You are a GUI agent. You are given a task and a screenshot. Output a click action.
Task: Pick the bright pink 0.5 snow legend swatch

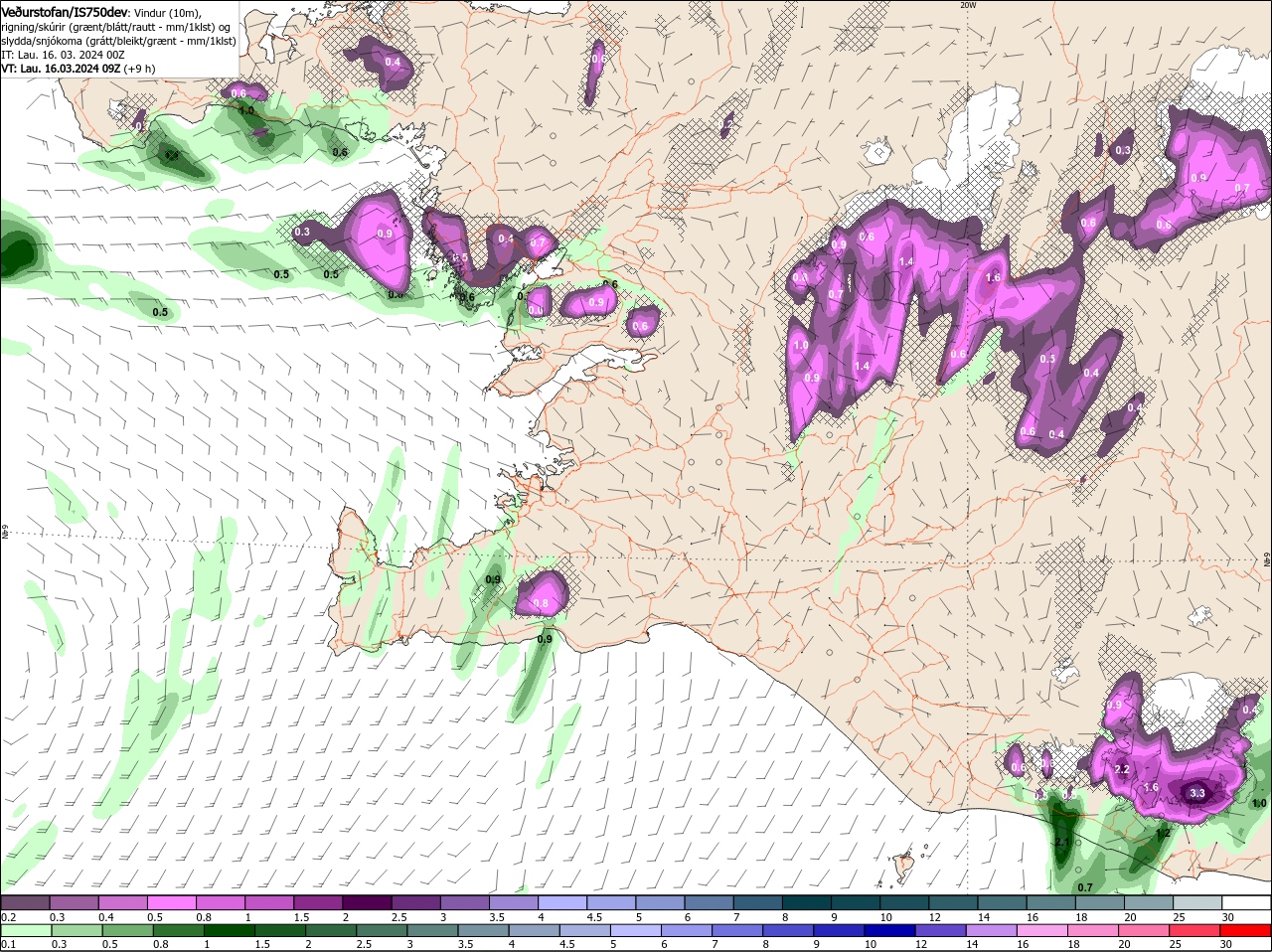pos(171,902)
